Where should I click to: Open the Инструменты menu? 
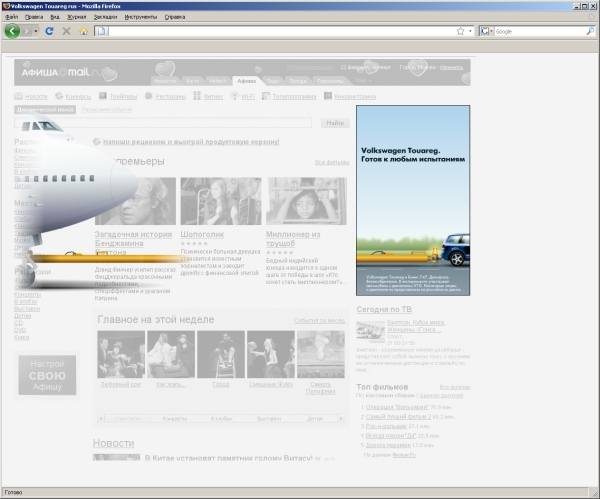tap(141, 17)
